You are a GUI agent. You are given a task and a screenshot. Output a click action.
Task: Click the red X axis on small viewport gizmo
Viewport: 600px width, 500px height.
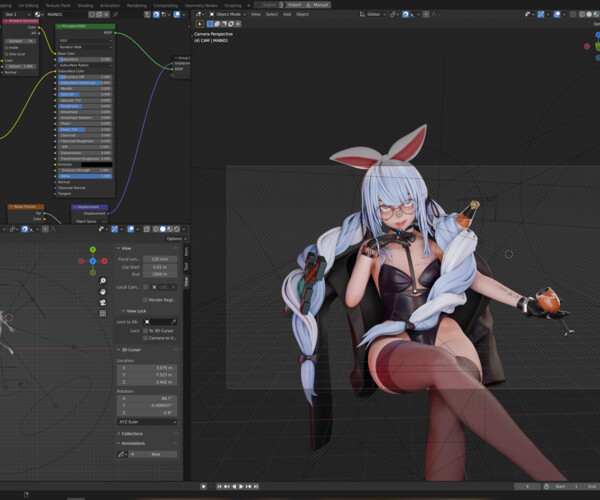[104, 261]
